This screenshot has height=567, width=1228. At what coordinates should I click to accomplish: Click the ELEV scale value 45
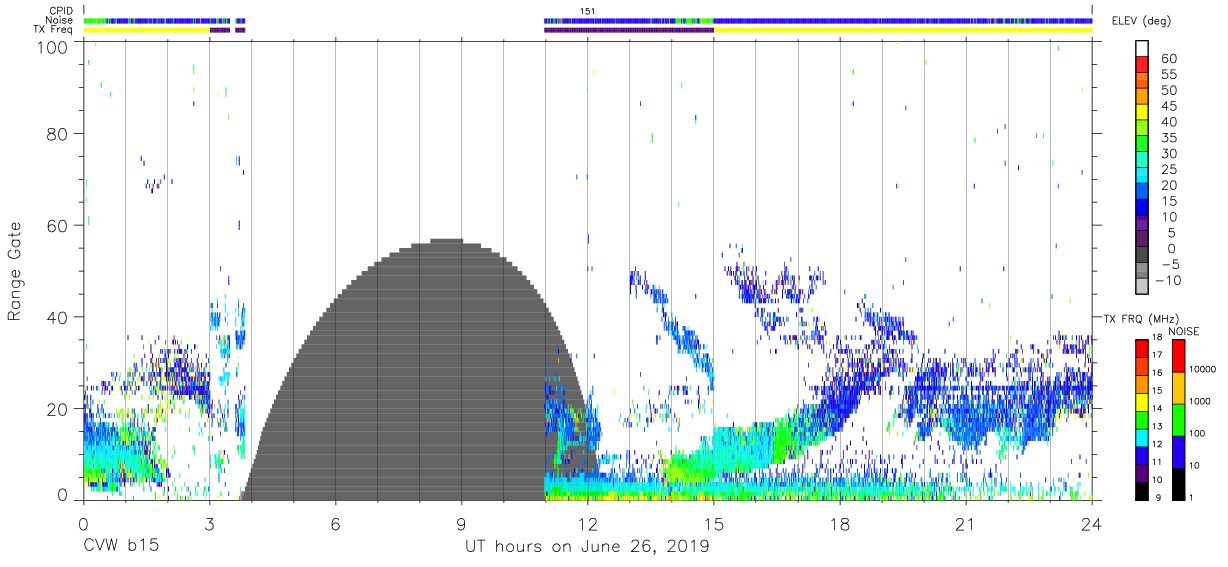(1168, 106)
